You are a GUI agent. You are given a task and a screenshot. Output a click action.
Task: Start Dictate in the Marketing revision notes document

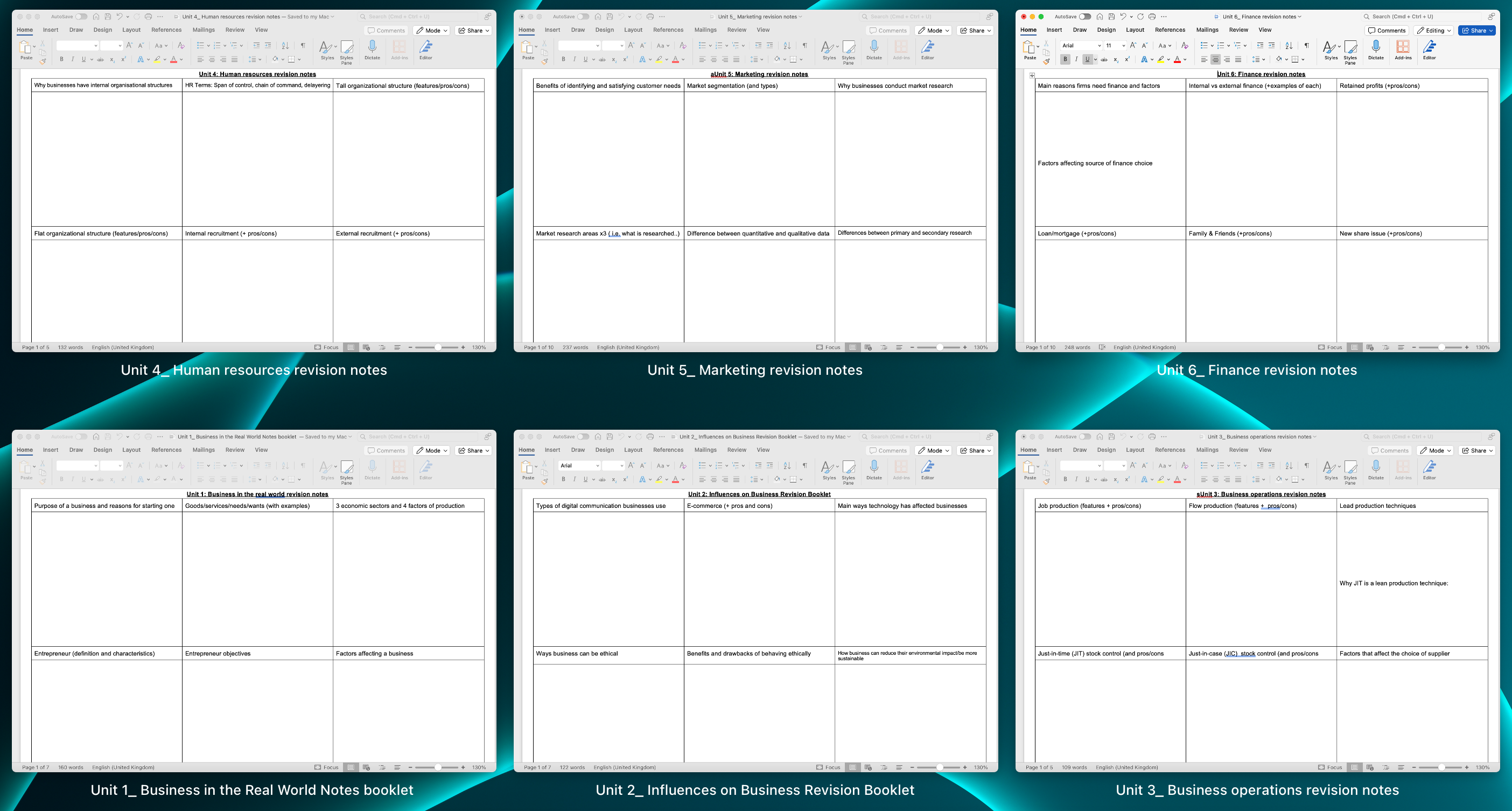click(x=874, y=51)
